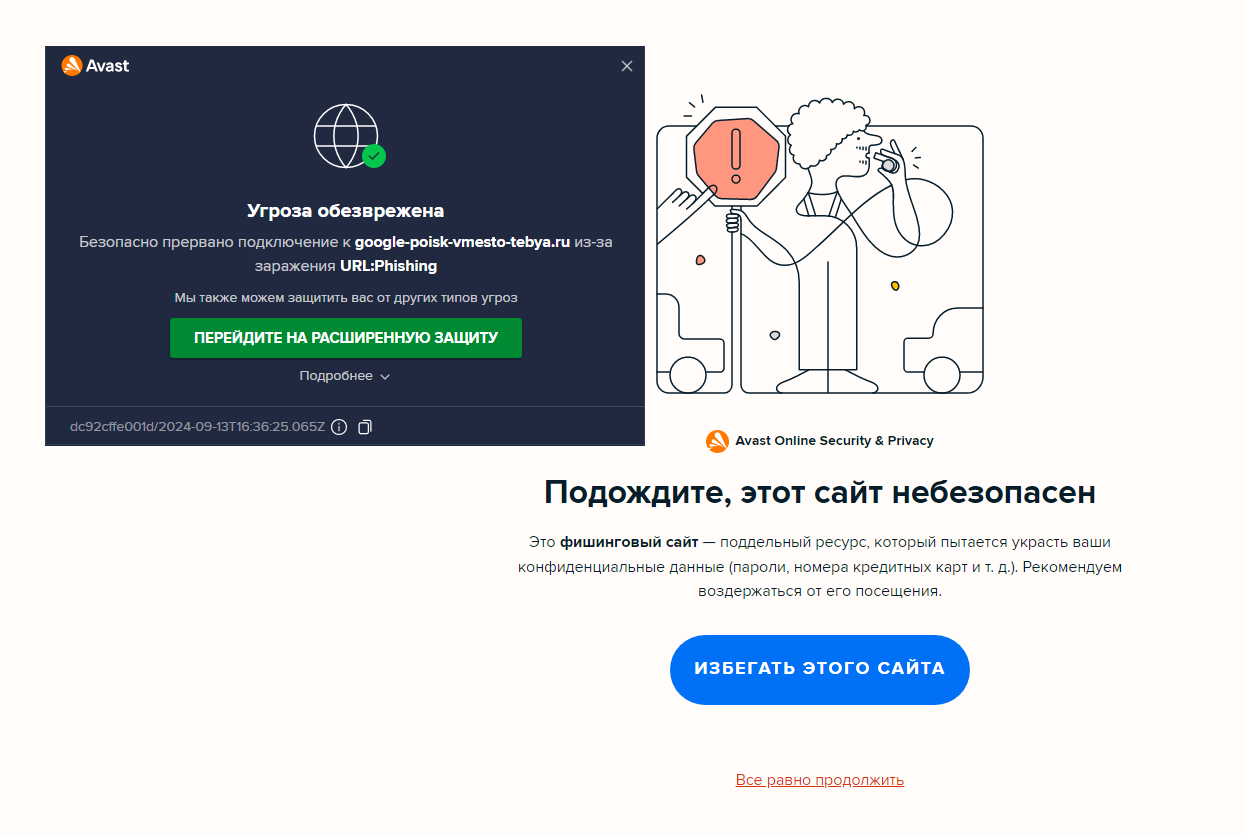Click the green checkmark badge on the globe
1243x835 pixels.
374,156
